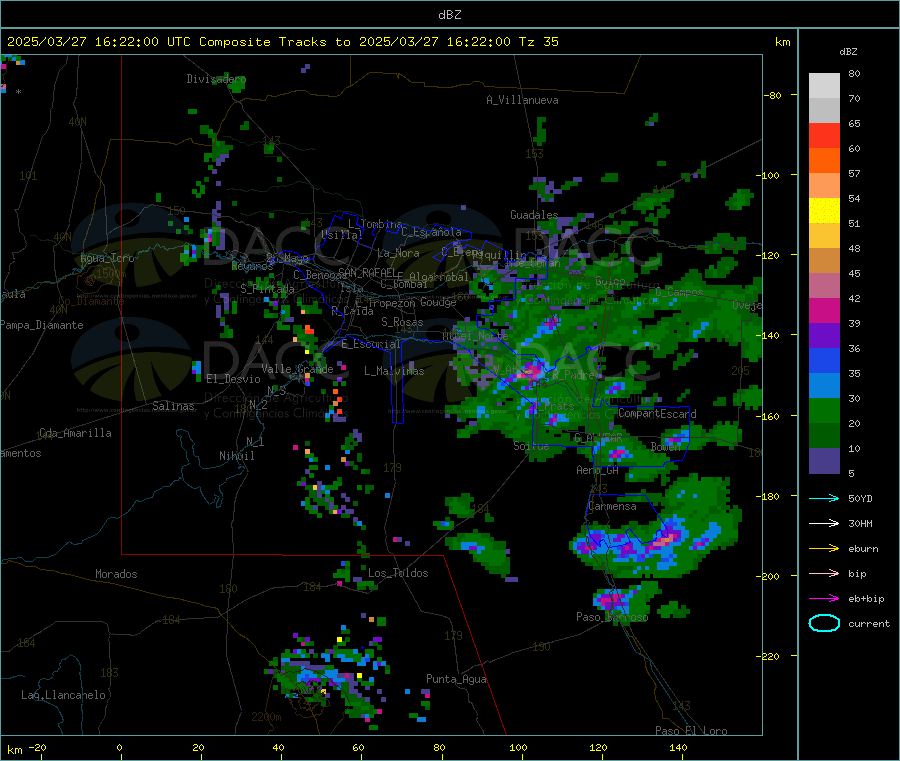Screen dimensions: 900x761
Task: Click the 'A_Villanueva' map label
Action: (x=522, y=100)
